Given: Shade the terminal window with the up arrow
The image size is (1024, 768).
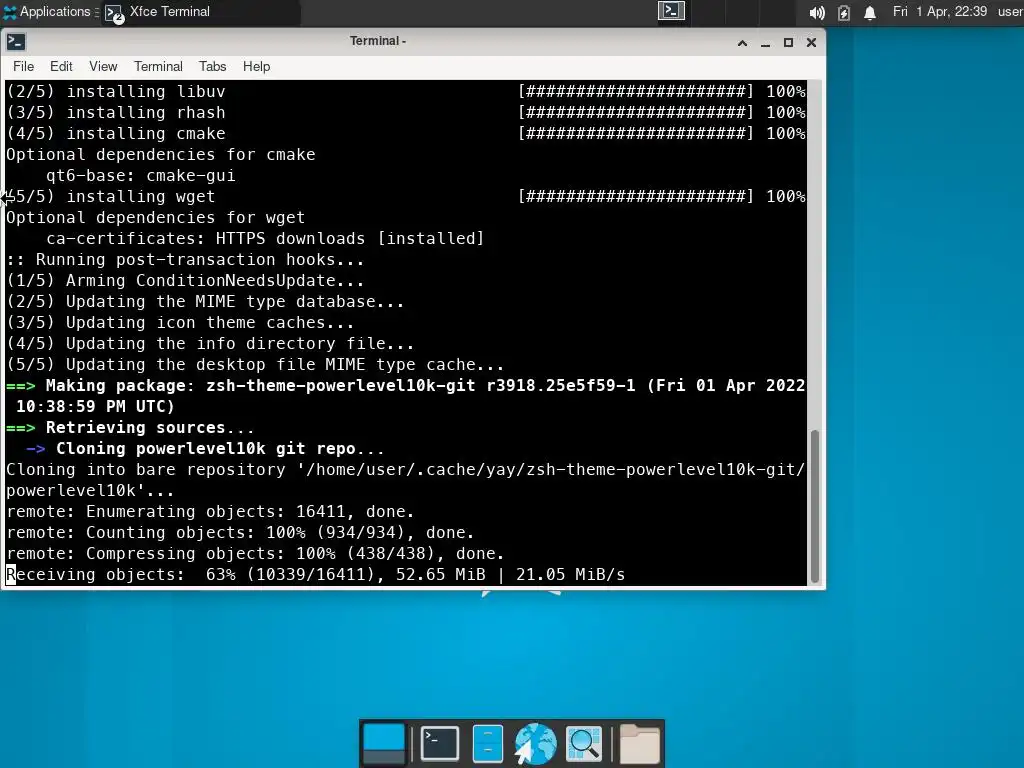Looking at the screenshot, I should coord(743,43).
